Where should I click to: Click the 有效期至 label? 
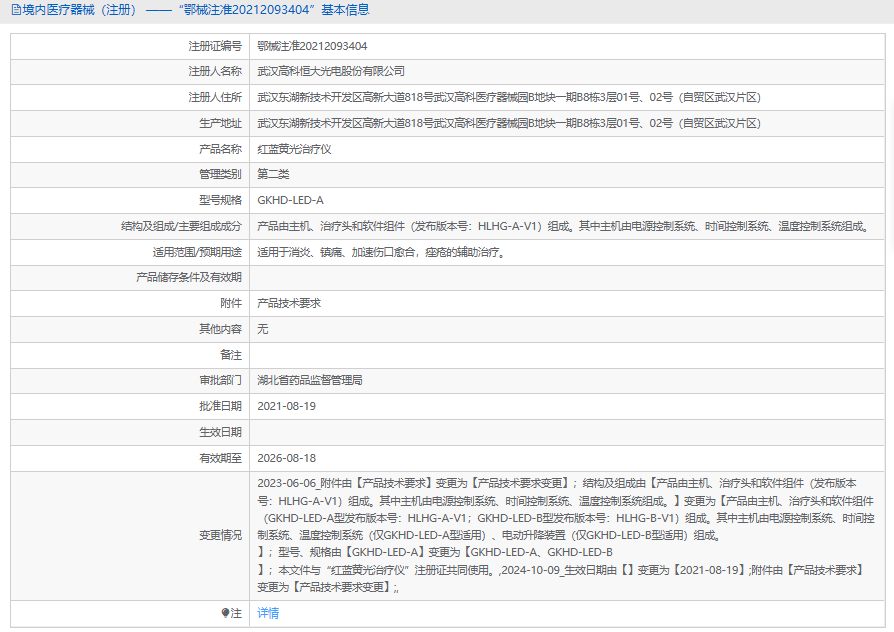[x=220, y=458]
